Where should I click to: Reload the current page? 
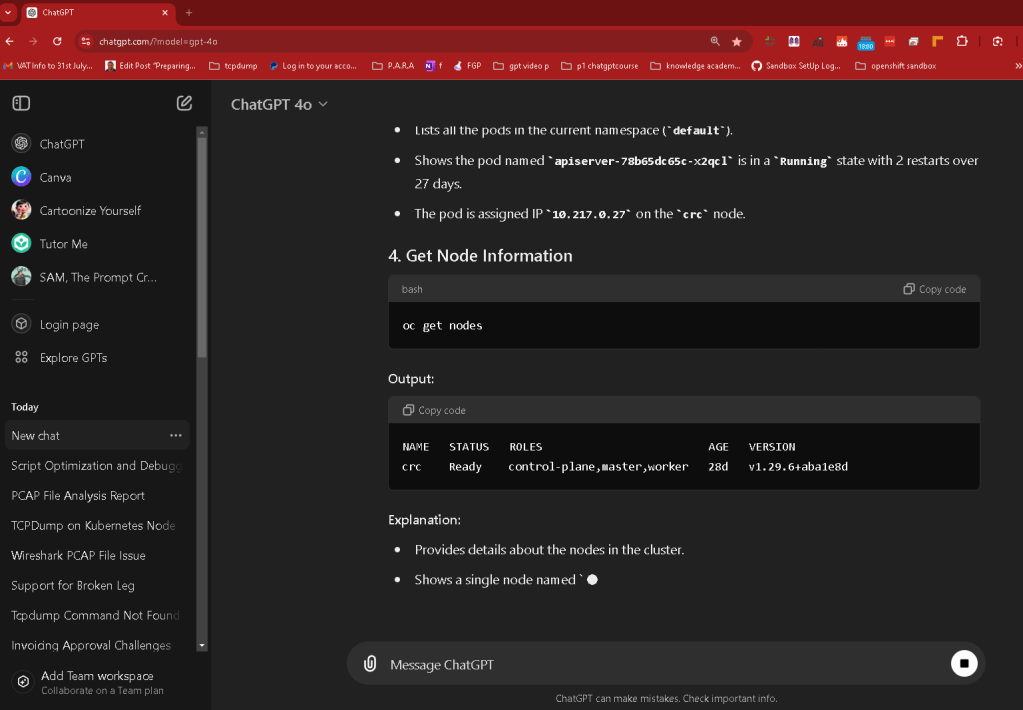57,41
